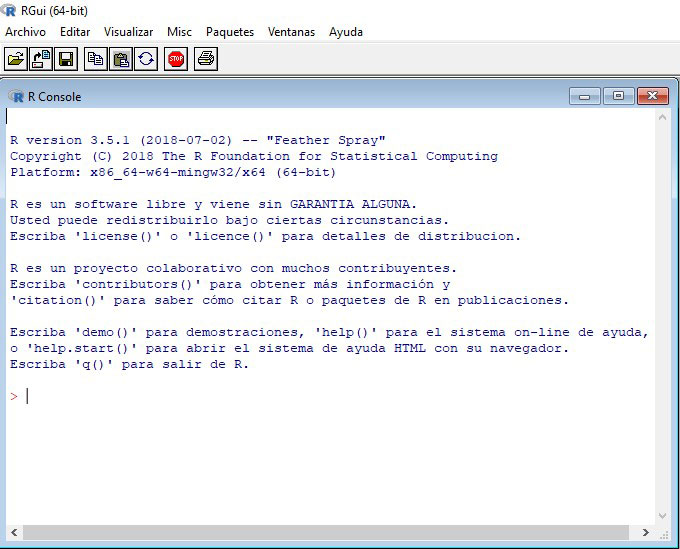Click the Paste clipboard icon
This screenshot has height=549, width=680.
coord(121,59)
